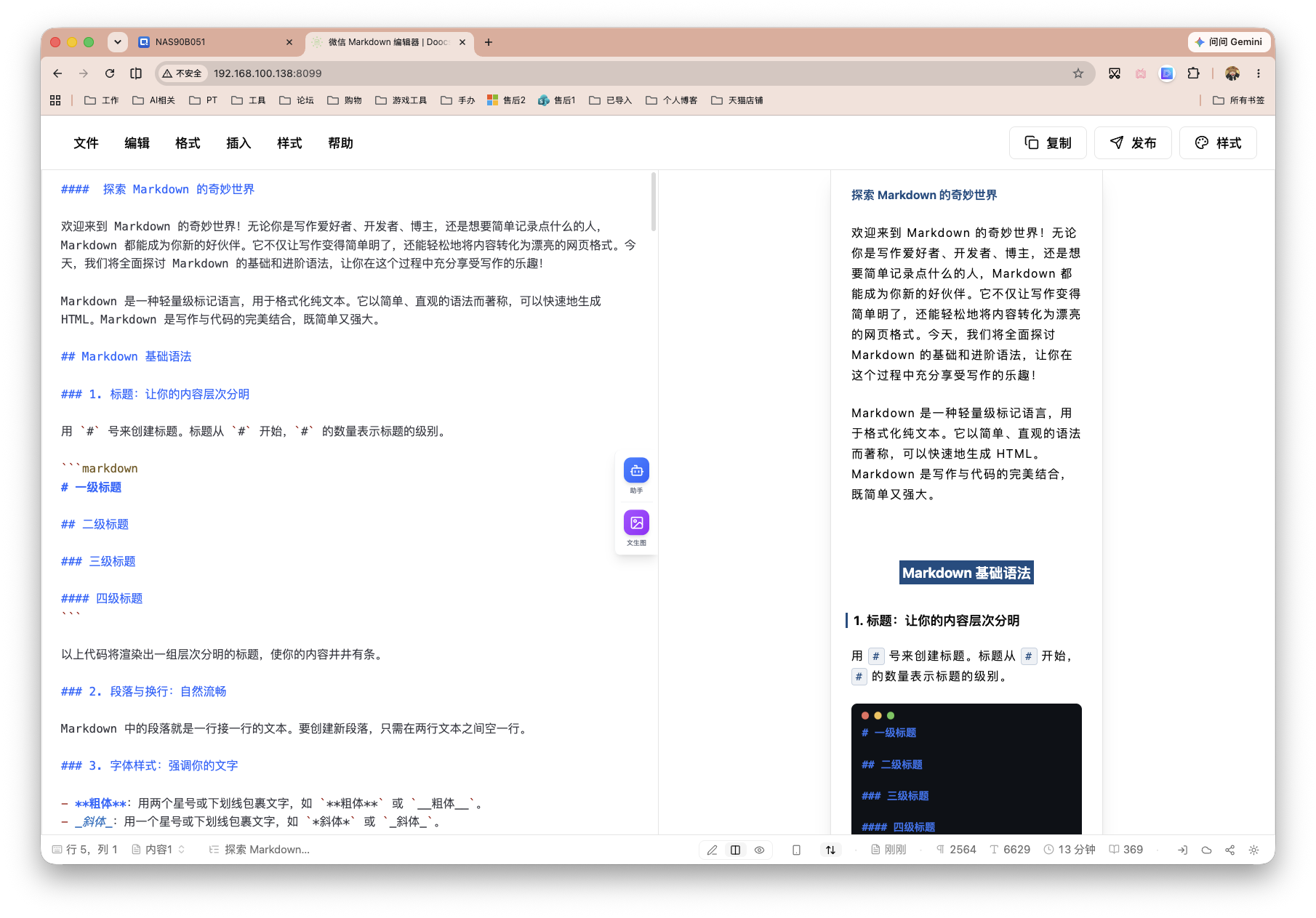Screen dimensions: 1316x918
Task: Click the reading time 13 分钟
Action: tap(1070, 850)
